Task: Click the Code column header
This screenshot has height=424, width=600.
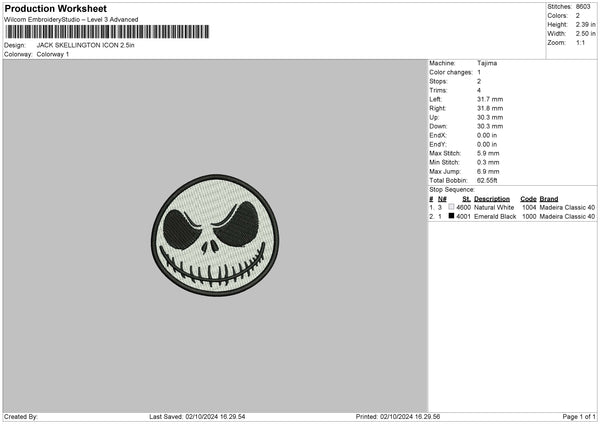Action: tap(528, 199)
